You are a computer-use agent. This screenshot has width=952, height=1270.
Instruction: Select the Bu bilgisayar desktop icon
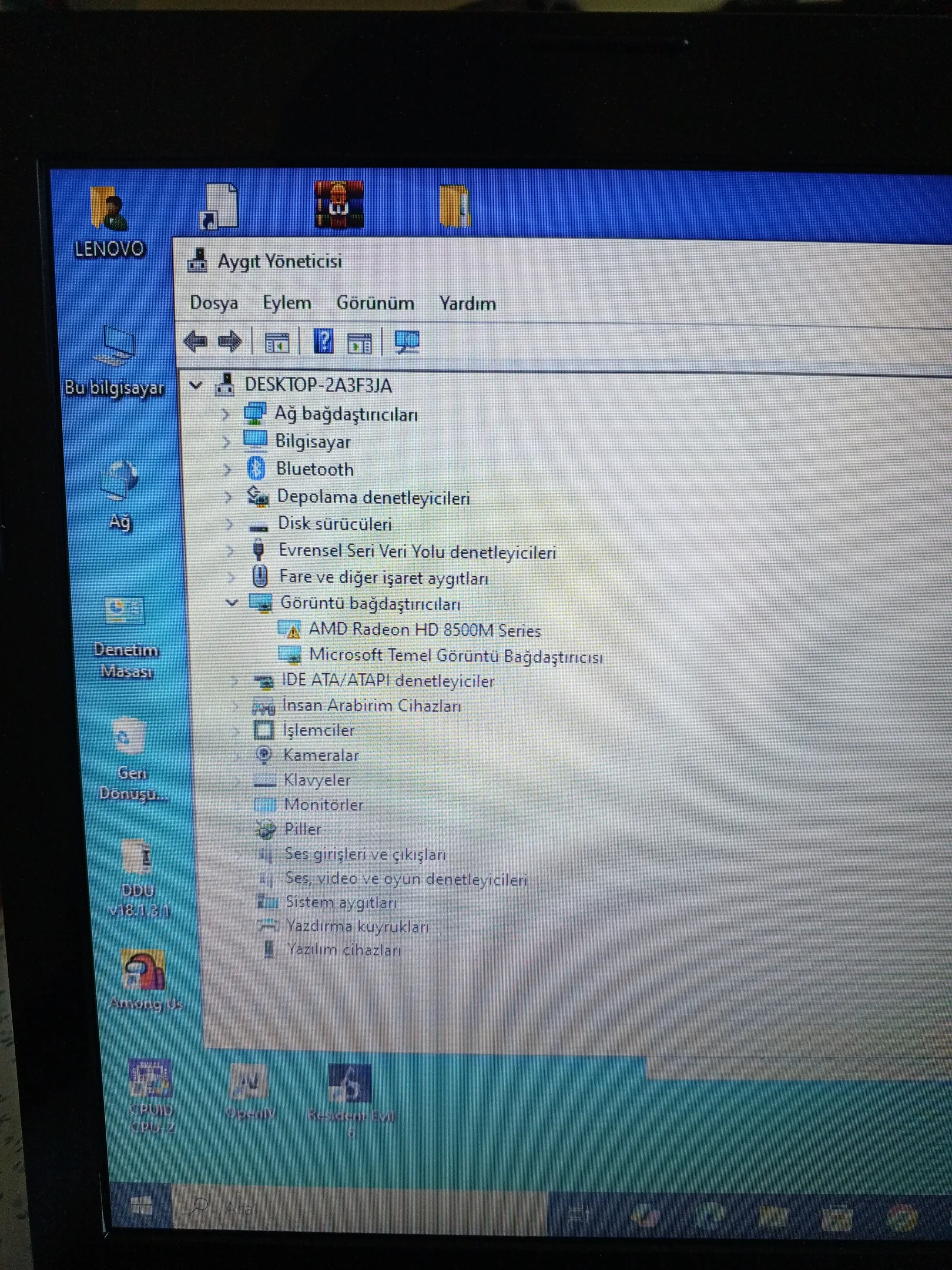[115, 360]
